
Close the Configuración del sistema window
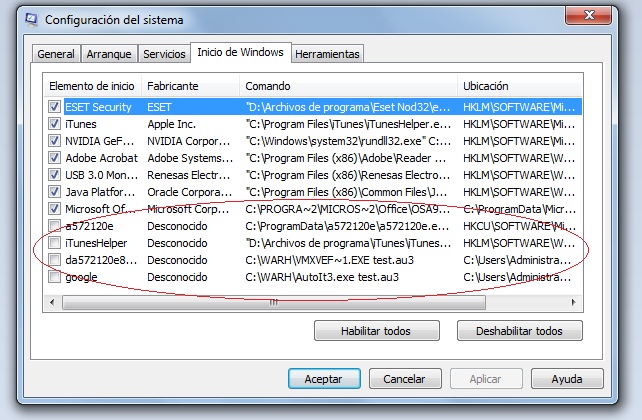click(589, 16)
